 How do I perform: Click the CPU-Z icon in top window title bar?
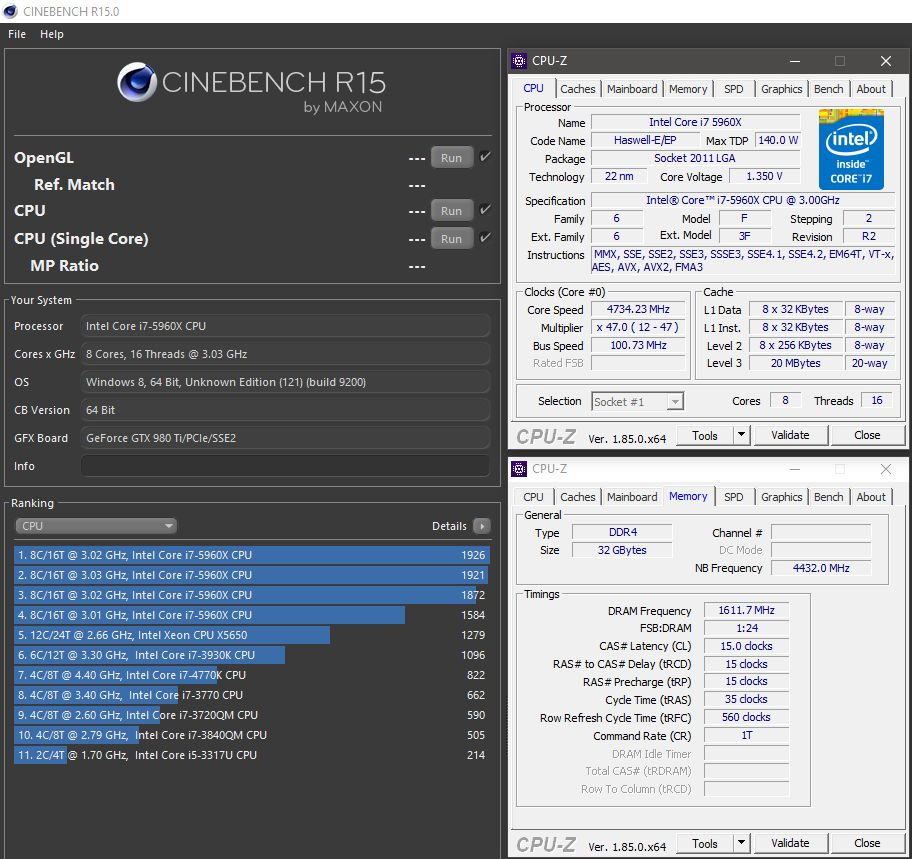[x=519, y=61]
